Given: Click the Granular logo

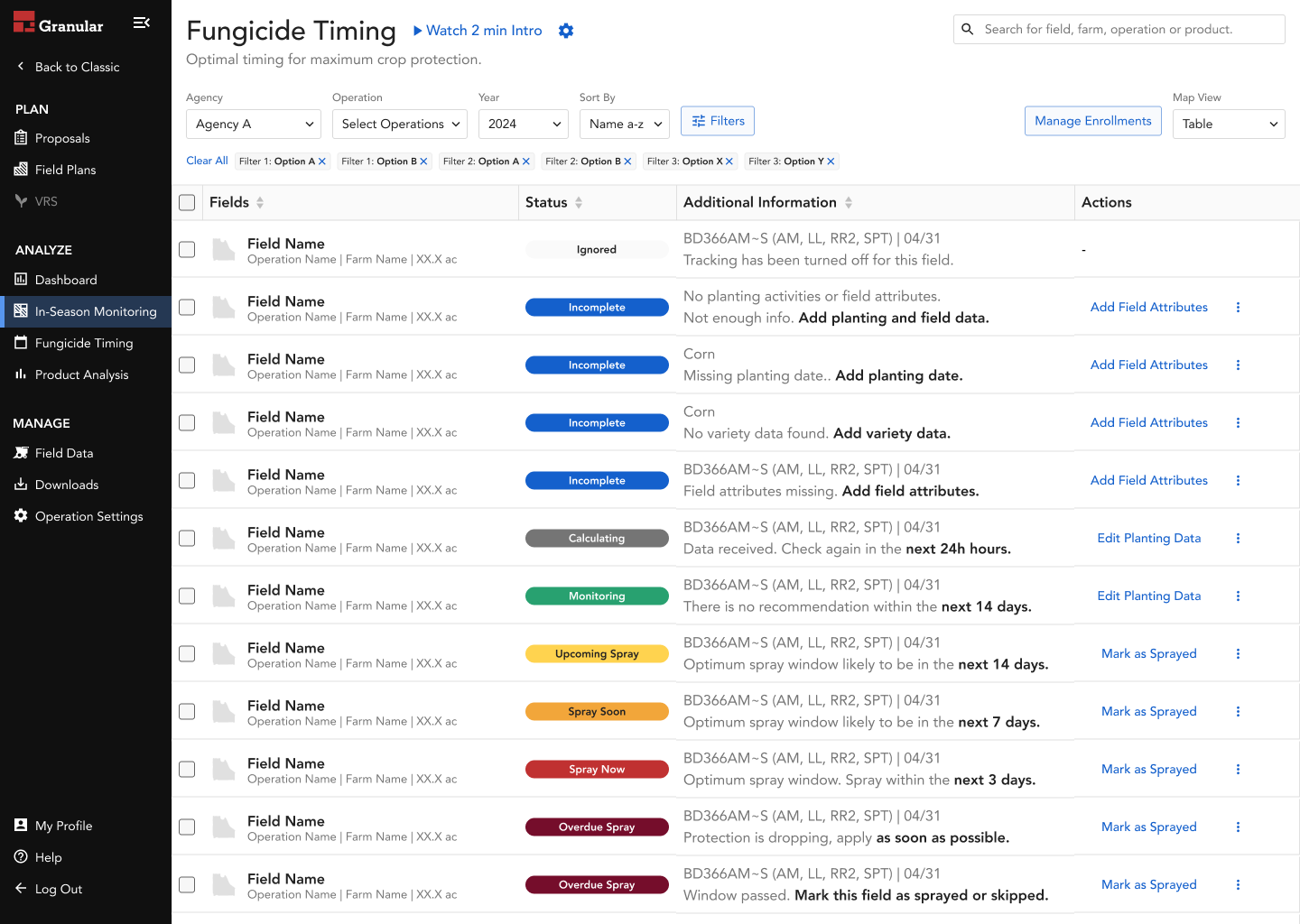Looking at the screenshot, I should click(x=59, y=23).
